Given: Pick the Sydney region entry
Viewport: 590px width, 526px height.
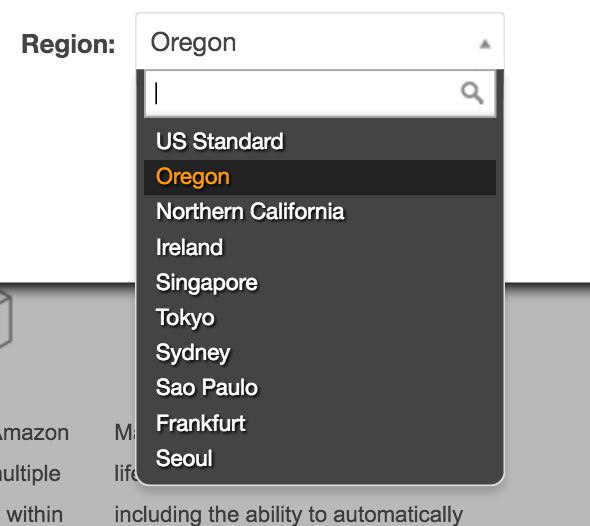Looking at the screenshot, I should click(320, 353).
